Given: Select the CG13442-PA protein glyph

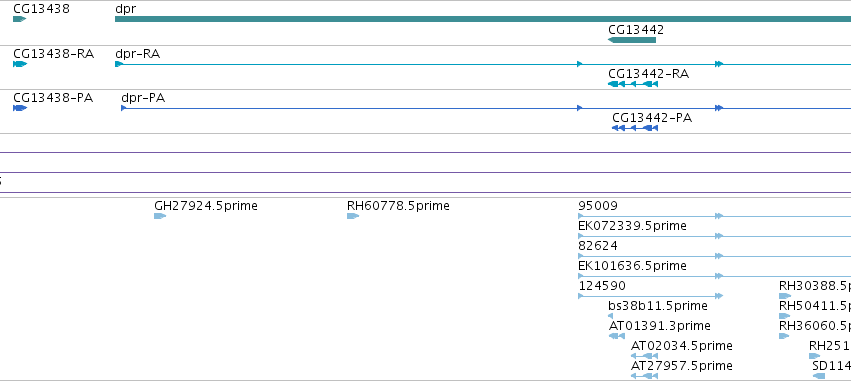Looking at the screenshot, I should 634,128.
